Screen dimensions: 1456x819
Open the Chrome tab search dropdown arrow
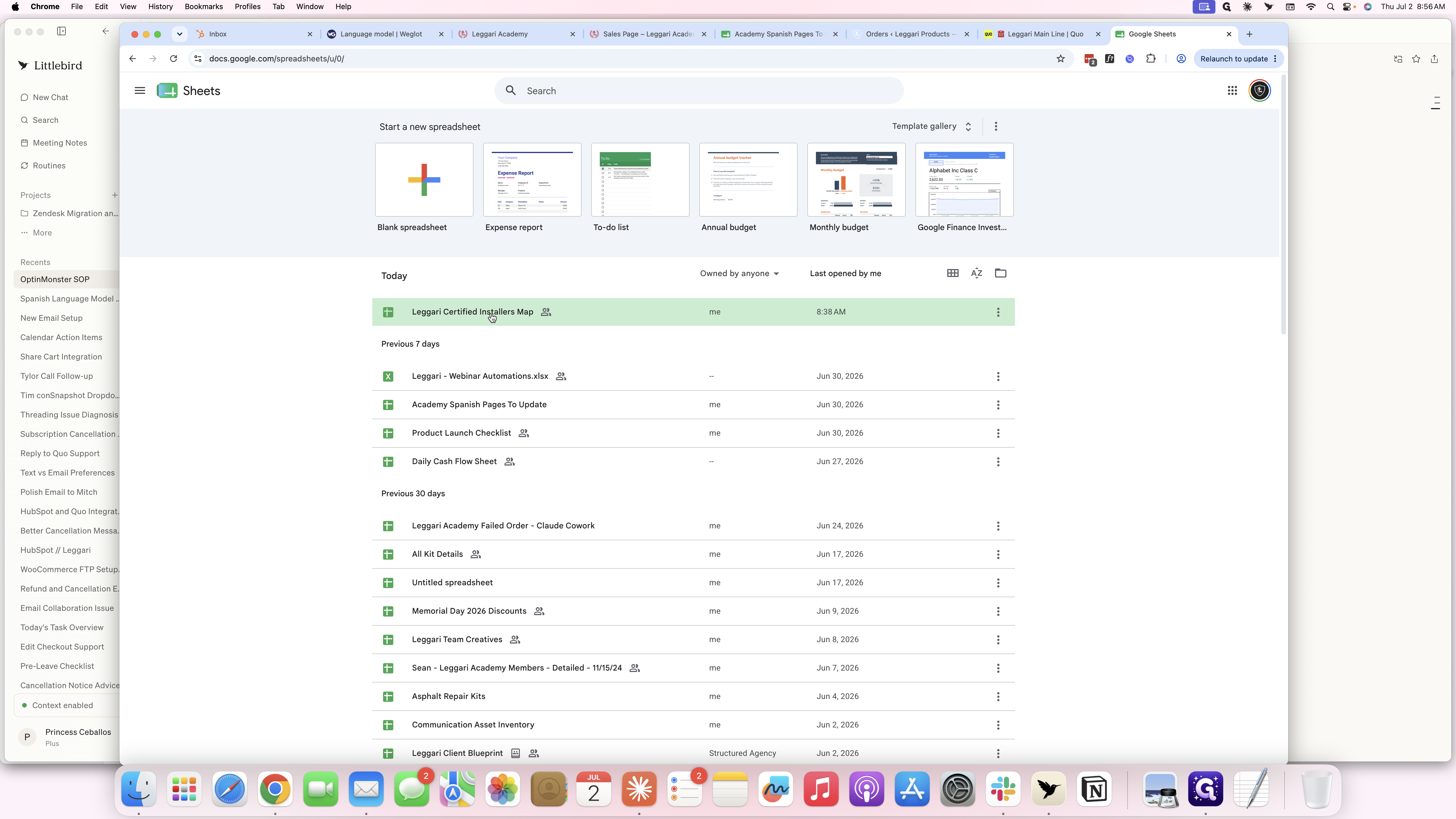tap(179, 34)
